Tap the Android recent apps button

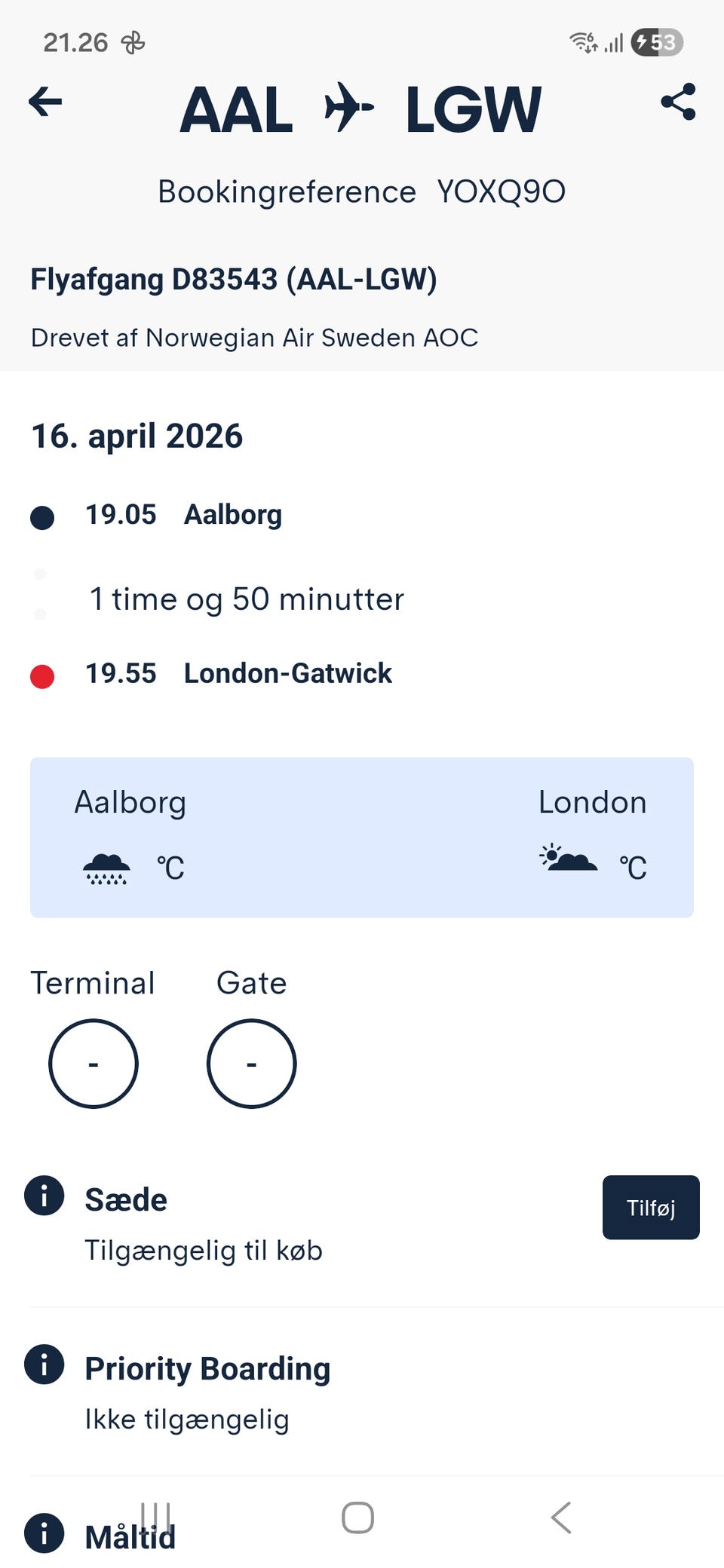click(x=156, y=1515)
